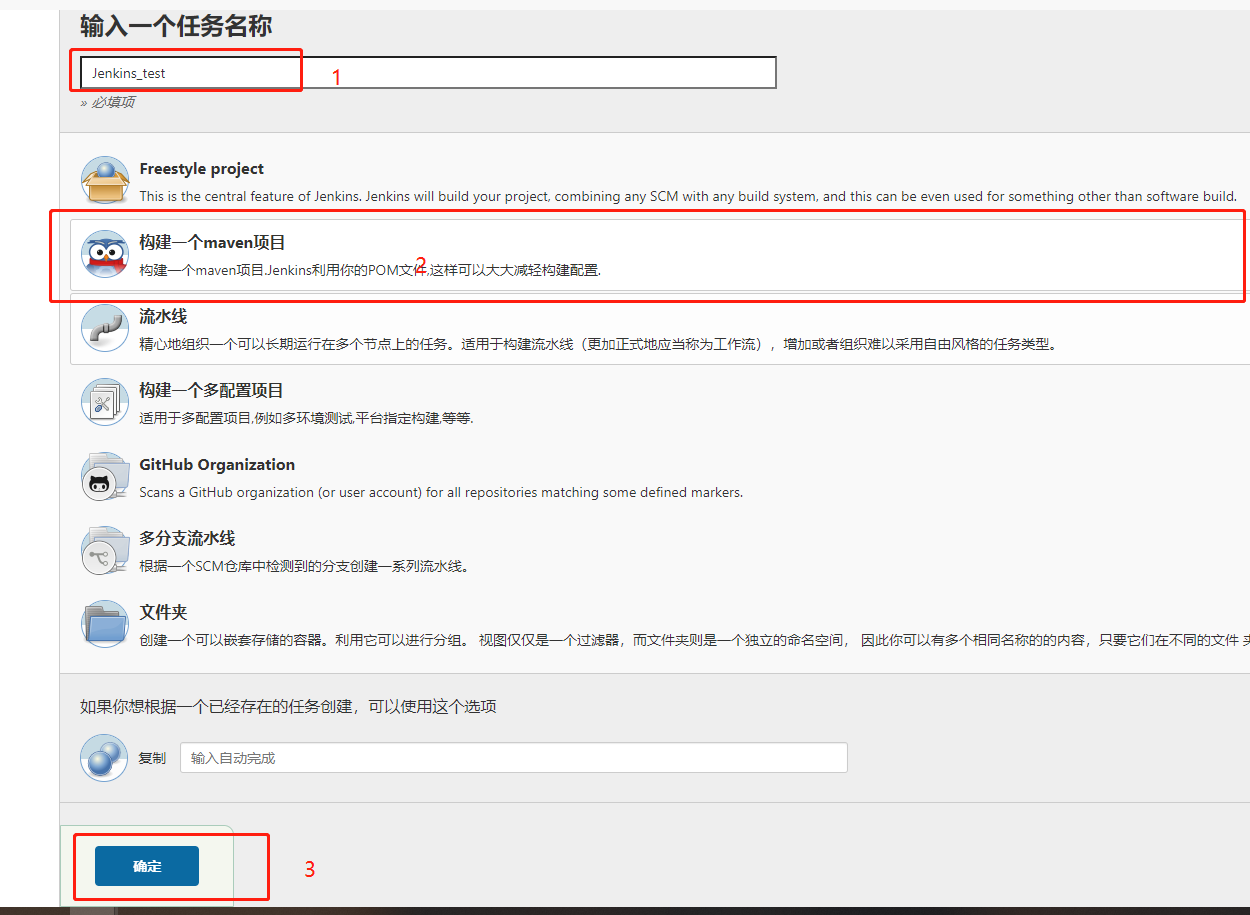This screenshot has width=1250, height=915.
Task: Click description starting 适用于多配置项目
Action: [x=306, y=418]
